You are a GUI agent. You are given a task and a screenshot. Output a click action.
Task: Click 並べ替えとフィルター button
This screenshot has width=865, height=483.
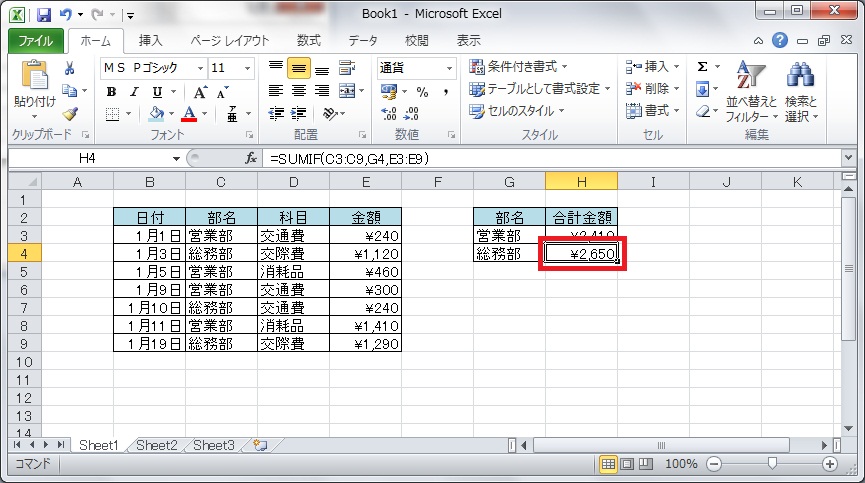(x=751, y=92)
